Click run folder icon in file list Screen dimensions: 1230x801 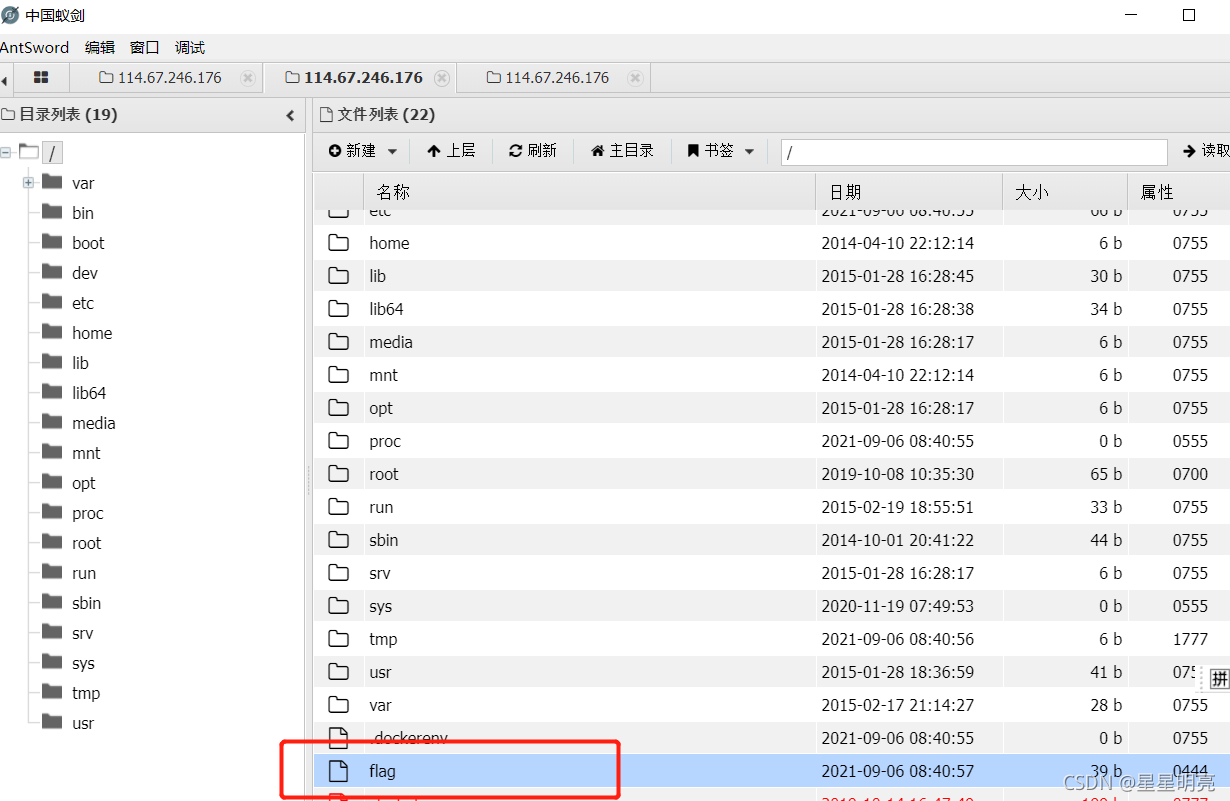click(x=339, y=507)
